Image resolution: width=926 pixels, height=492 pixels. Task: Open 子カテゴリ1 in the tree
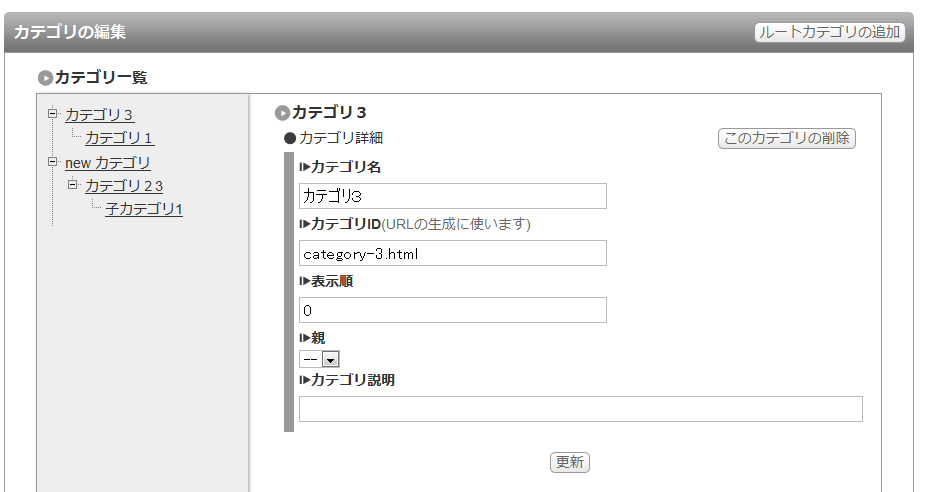tap(144, 209)
